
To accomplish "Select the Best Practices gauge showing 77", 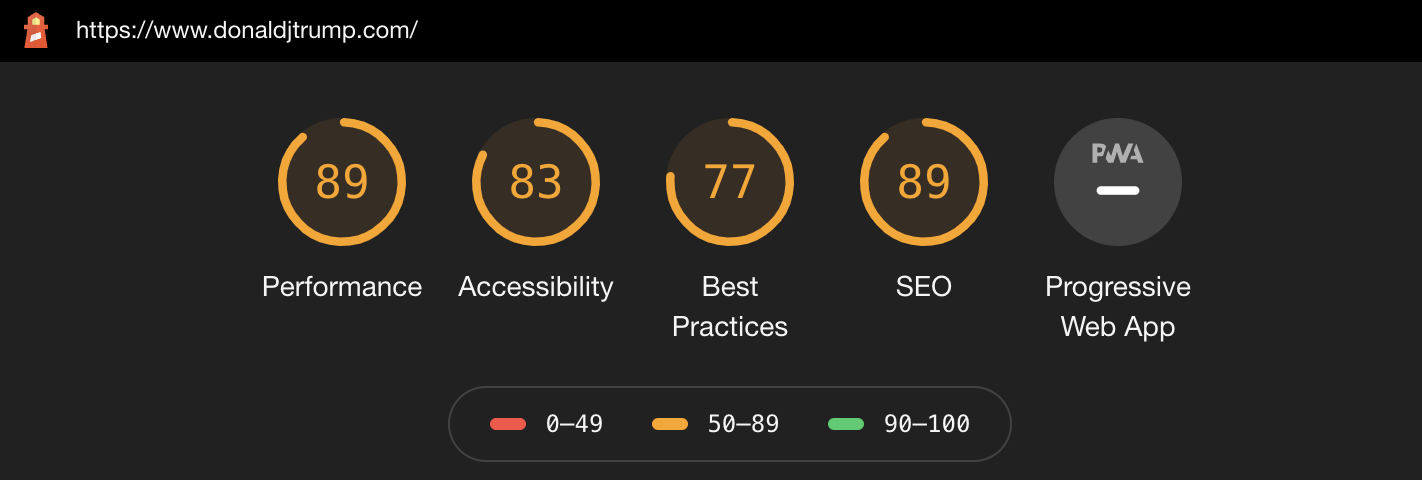I will pyautogui.click(x=730, y=182).
